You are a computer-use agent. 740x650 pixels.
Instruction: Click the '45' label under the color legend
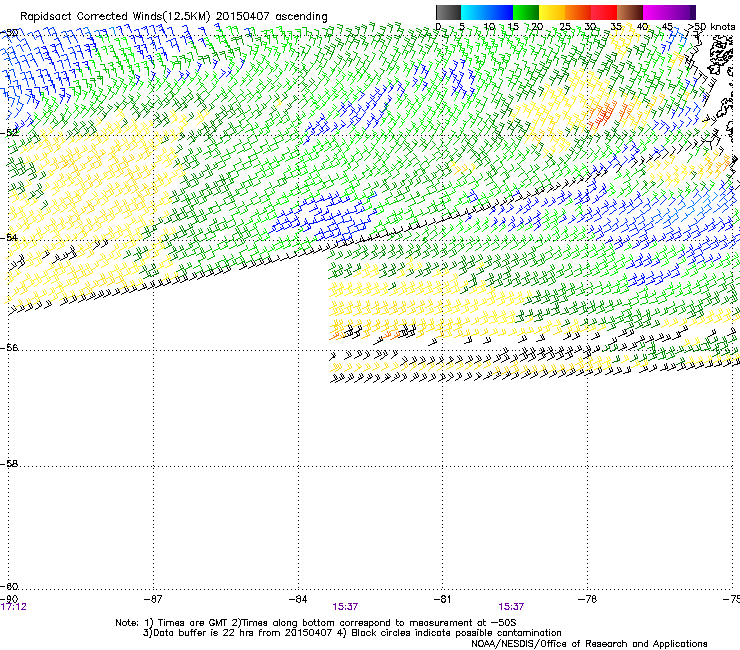[x=667, y=27]
